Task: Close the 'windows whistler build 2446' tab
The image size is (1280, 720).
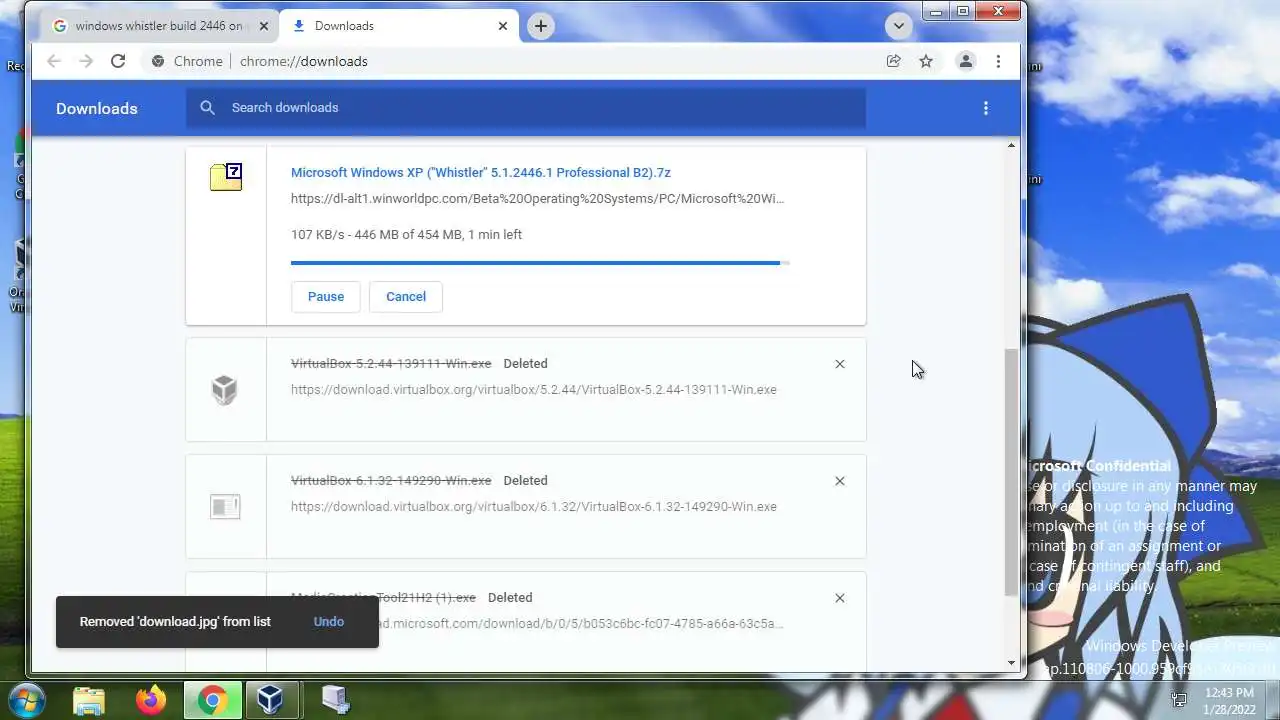Action: pos(264,26)
